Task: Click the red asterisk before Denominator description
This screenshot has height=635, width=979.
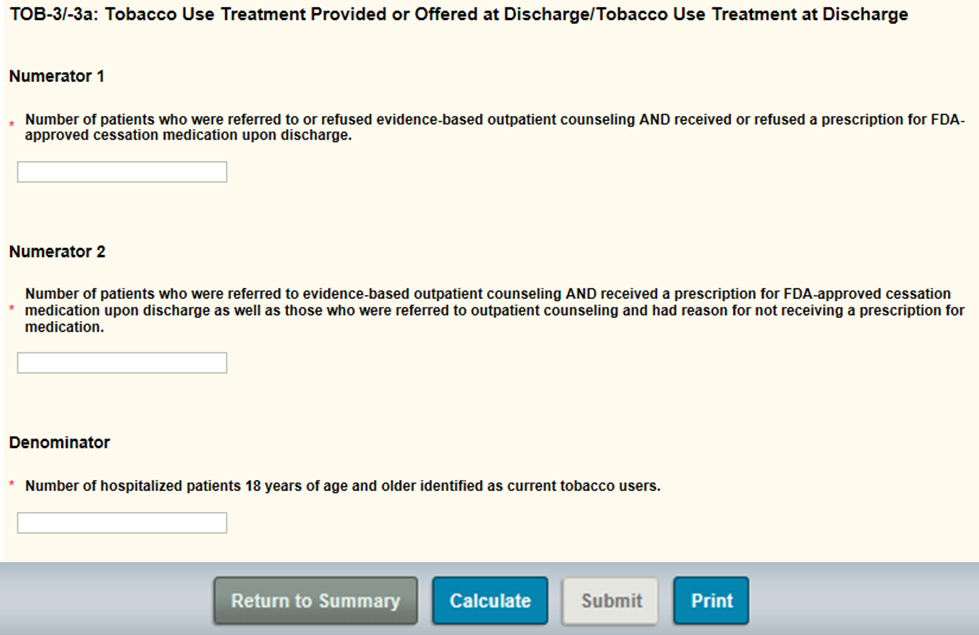Action: click(12, 485)
